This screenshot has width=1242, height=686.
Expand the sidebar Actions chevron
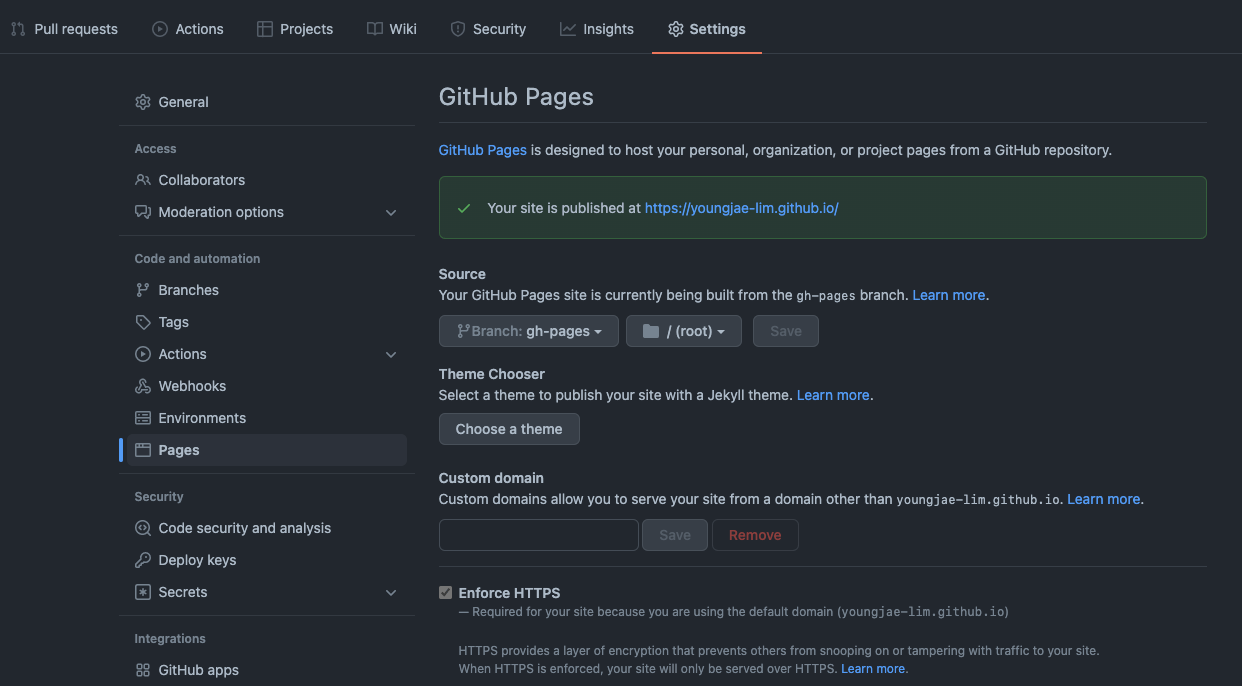point(391,354)
